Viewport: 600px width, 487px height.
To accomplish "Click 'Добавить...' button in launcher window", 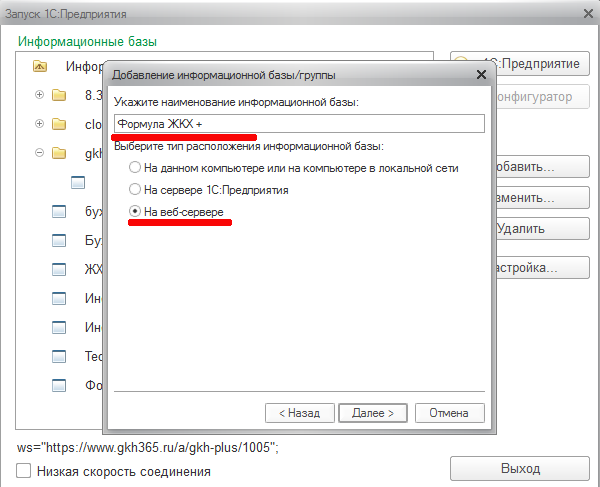I will (x=542, y=166).
